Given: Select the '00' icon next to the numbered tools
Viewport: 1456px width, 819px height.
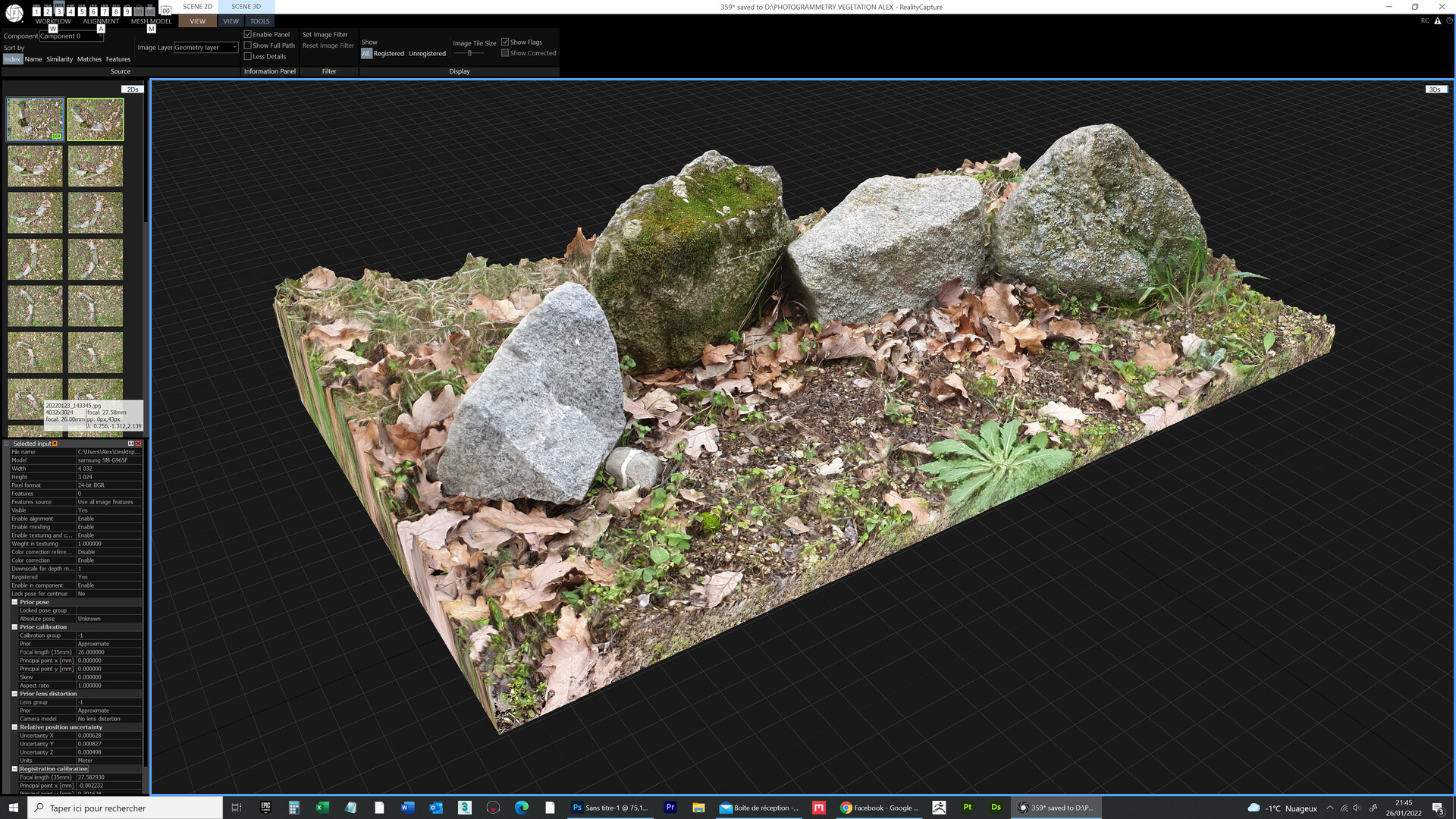Looking at the screenshot, I should tap(165, 11).
